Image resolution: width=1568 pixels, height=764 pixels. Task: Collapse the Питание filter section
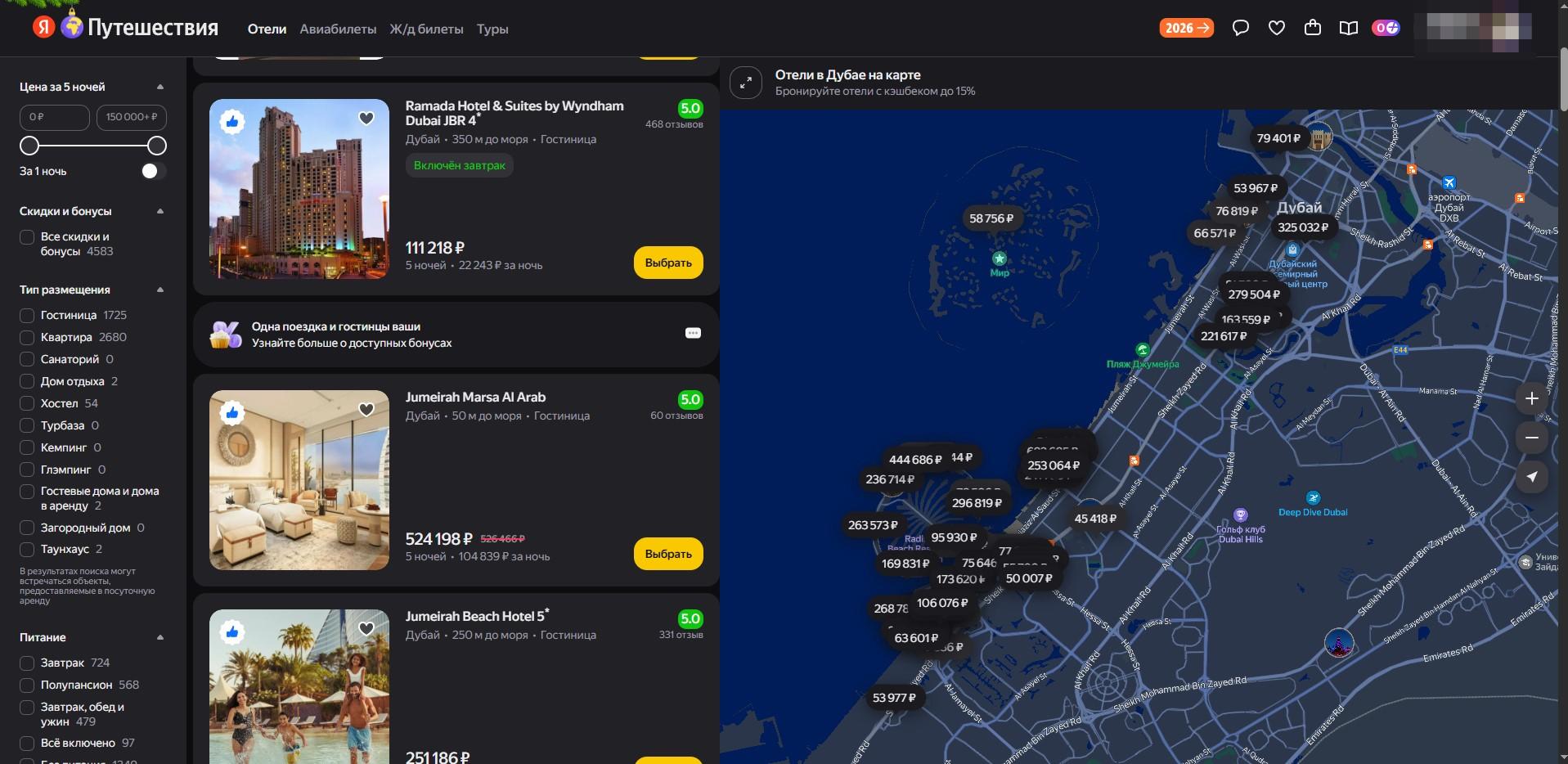pyautogui.click(x=160, y=637)
